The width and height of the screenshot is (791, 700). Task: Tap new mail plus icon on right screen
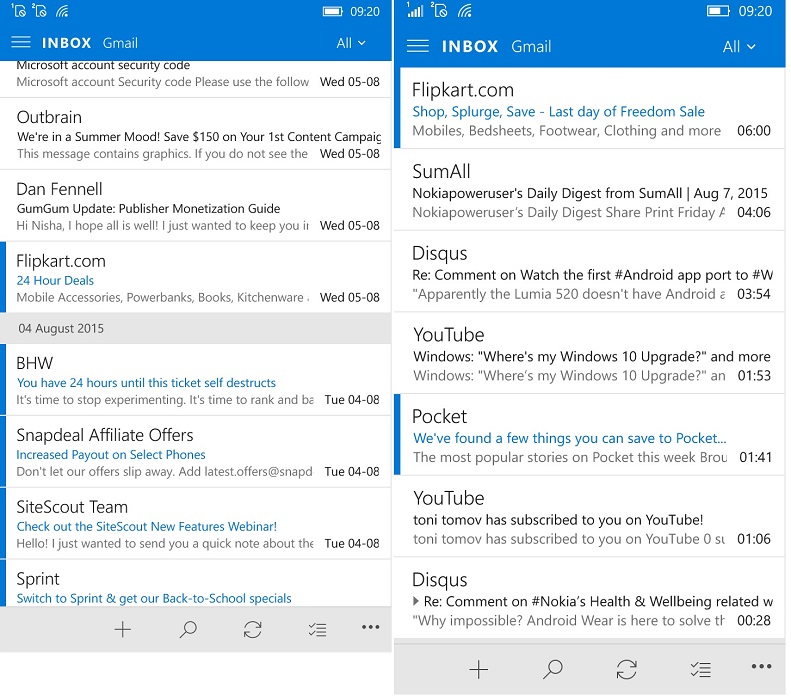point(478,670)
